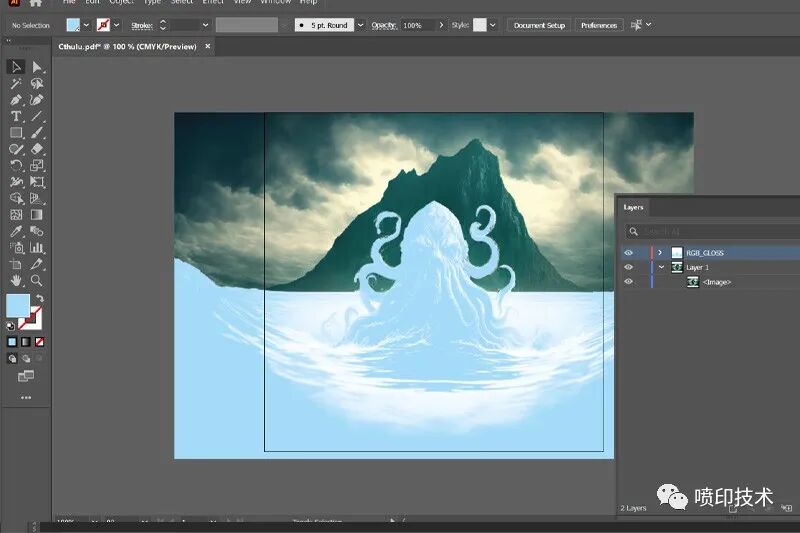Image resolution: width=800 pixels, height=533 pixels.
Task: Select the Zoom tool
Action: tap(37, 280)
